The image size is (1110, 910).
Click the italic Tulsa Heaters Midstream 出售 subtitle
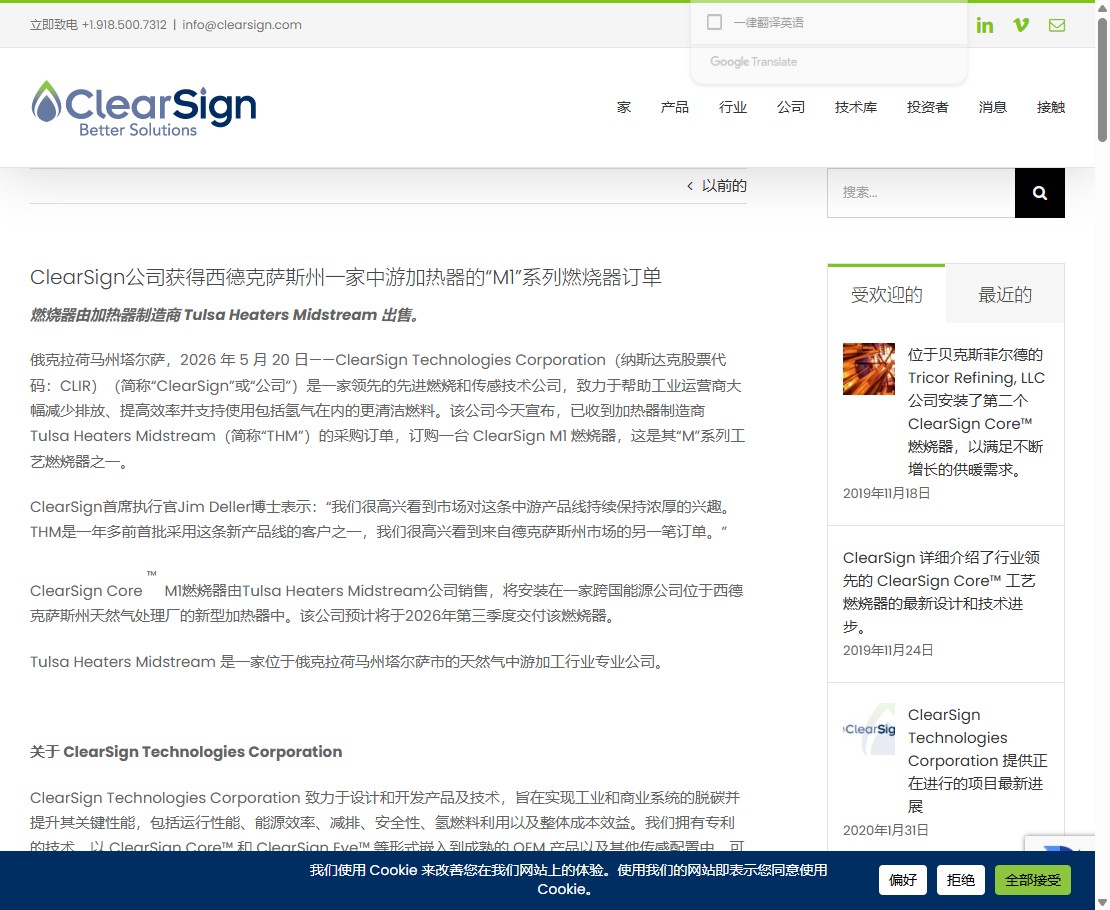pyautogui.click(x=225, y=315)
